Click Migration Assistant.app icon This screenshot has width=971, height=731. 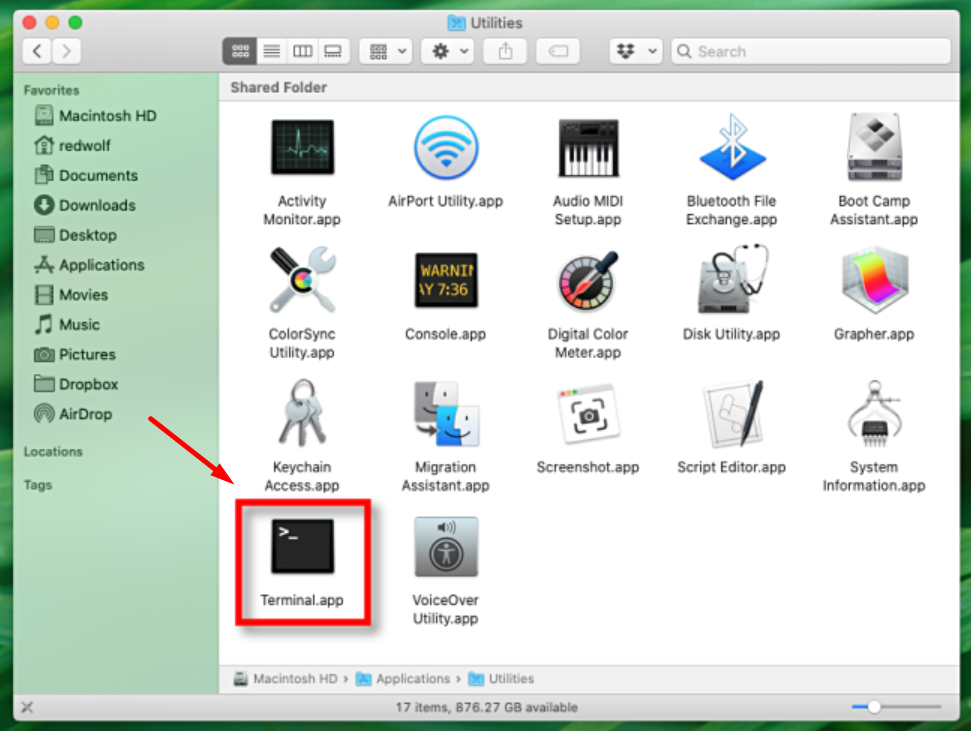[446, 413]
